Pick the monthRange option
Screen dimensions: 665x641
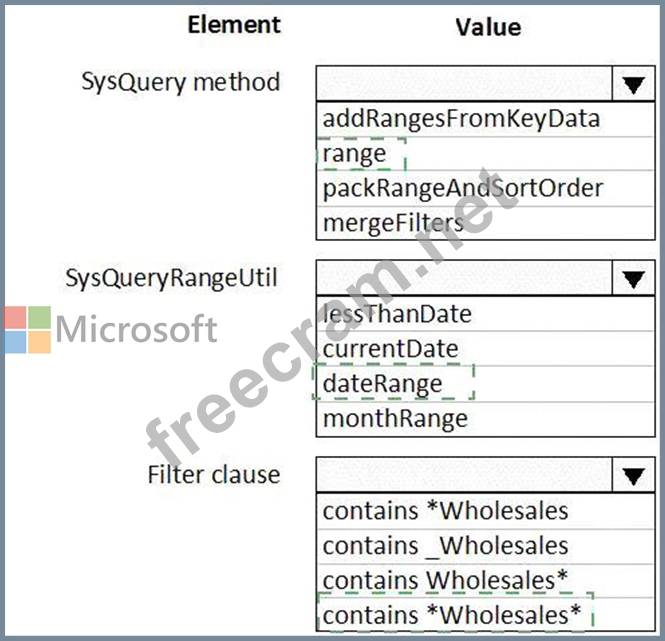pyautogui.click(x=394, y=417)
